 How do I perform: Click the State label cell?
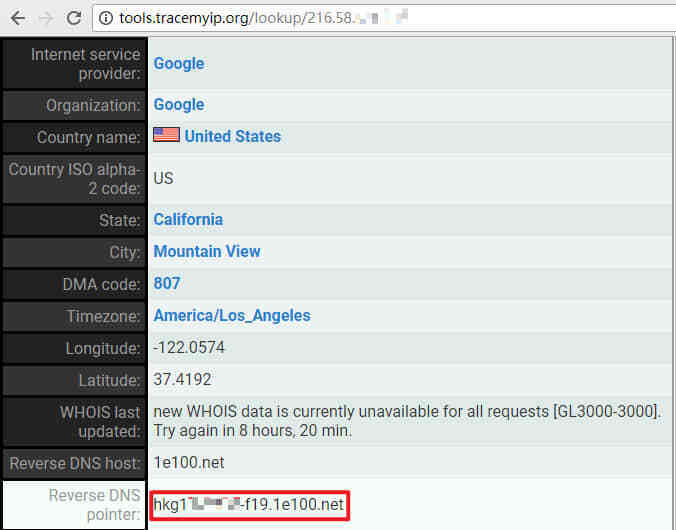tap(75, 220)
